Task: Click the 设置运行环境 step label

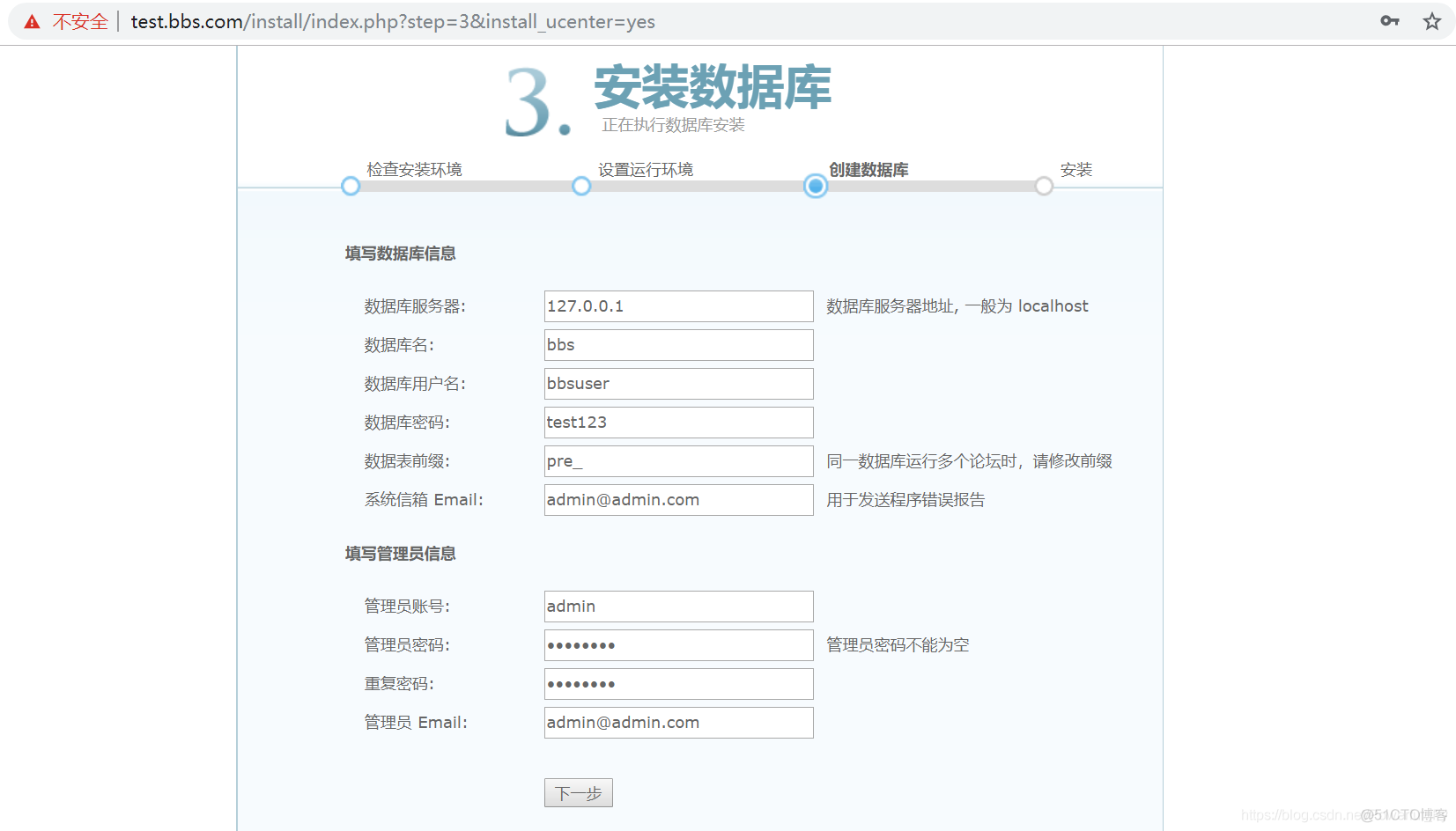Action: pos(646,169)
